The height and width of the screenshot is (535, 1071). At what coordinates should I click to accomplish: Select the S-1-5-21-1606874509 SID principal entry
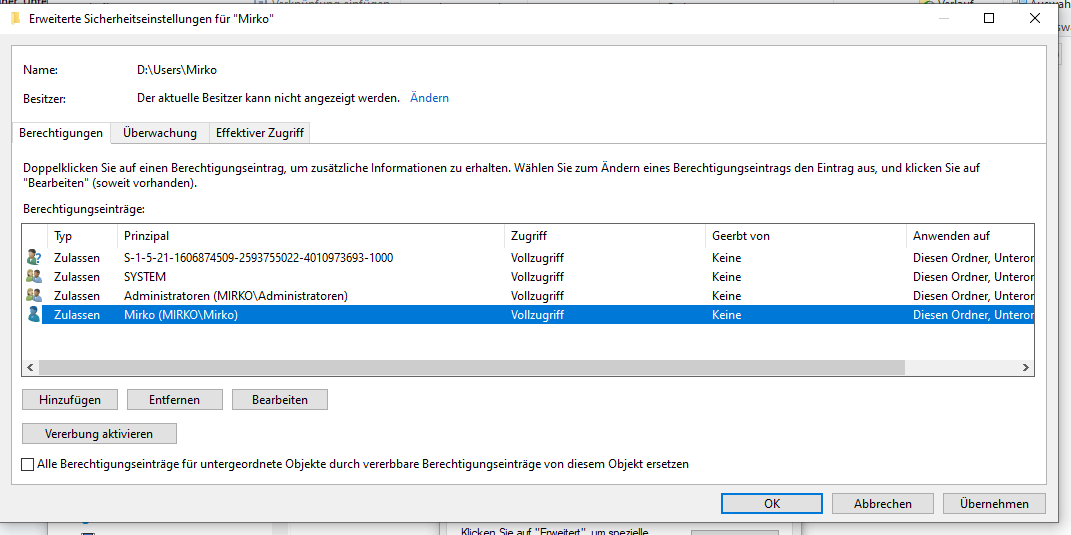[x=258, y=258]
